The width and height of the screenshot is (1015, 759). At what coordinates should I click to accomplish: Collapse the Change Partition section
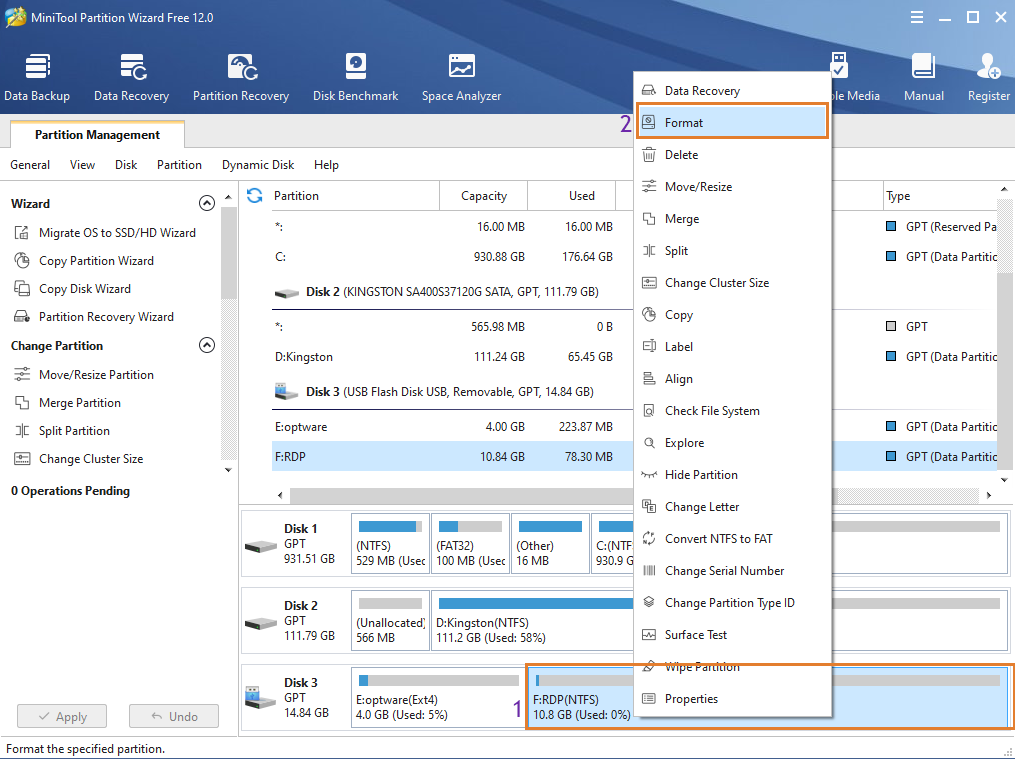pyautogui.click(x=207, y=346)
